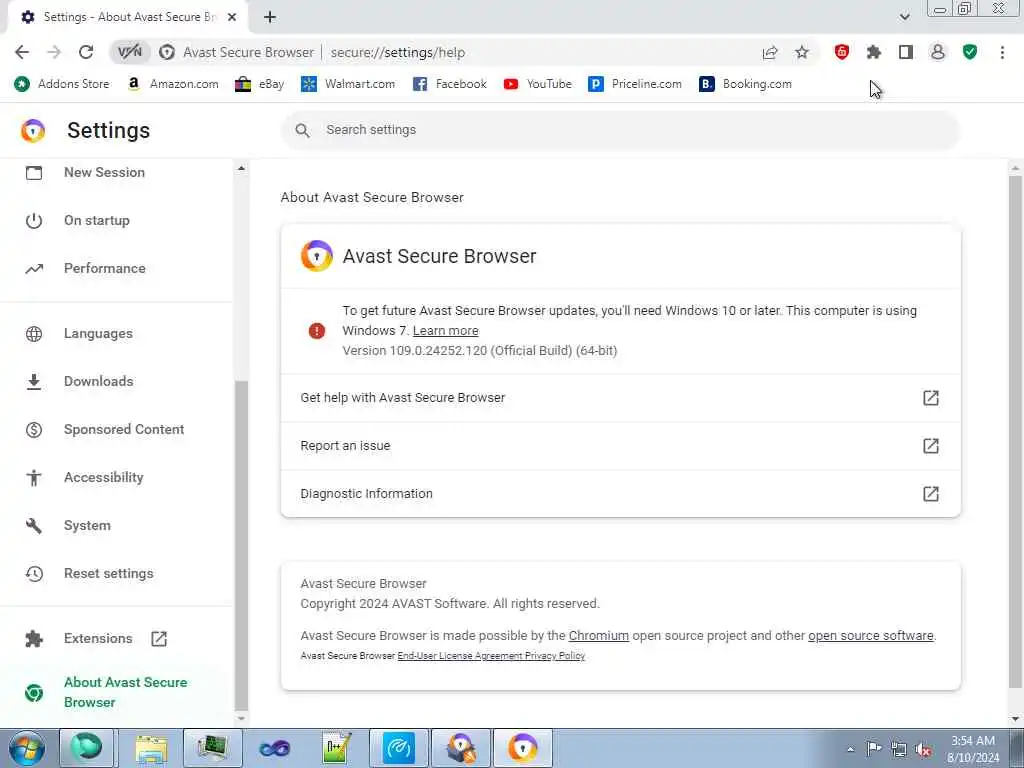Open the green Security & Privacy shield icon
This screenshot has height=768, width=1024.
970,52
